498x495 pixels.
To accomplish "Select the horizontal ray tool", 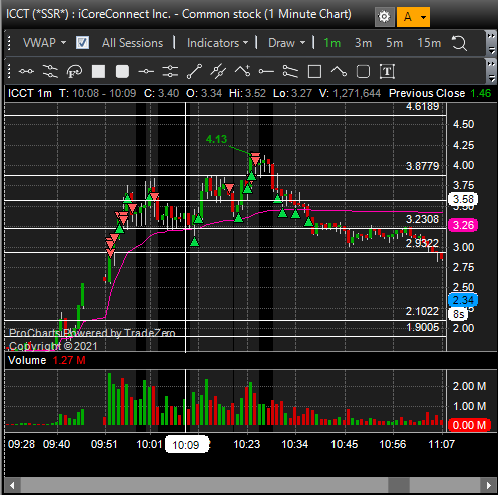I will (266, 71).
